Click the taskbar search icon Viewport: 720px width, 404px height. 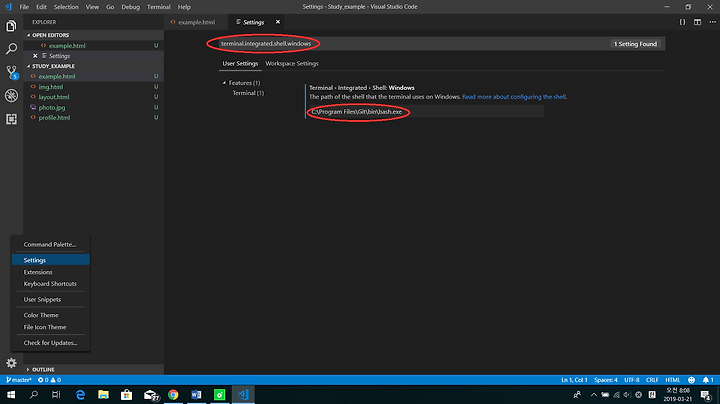tap(34, 395)
